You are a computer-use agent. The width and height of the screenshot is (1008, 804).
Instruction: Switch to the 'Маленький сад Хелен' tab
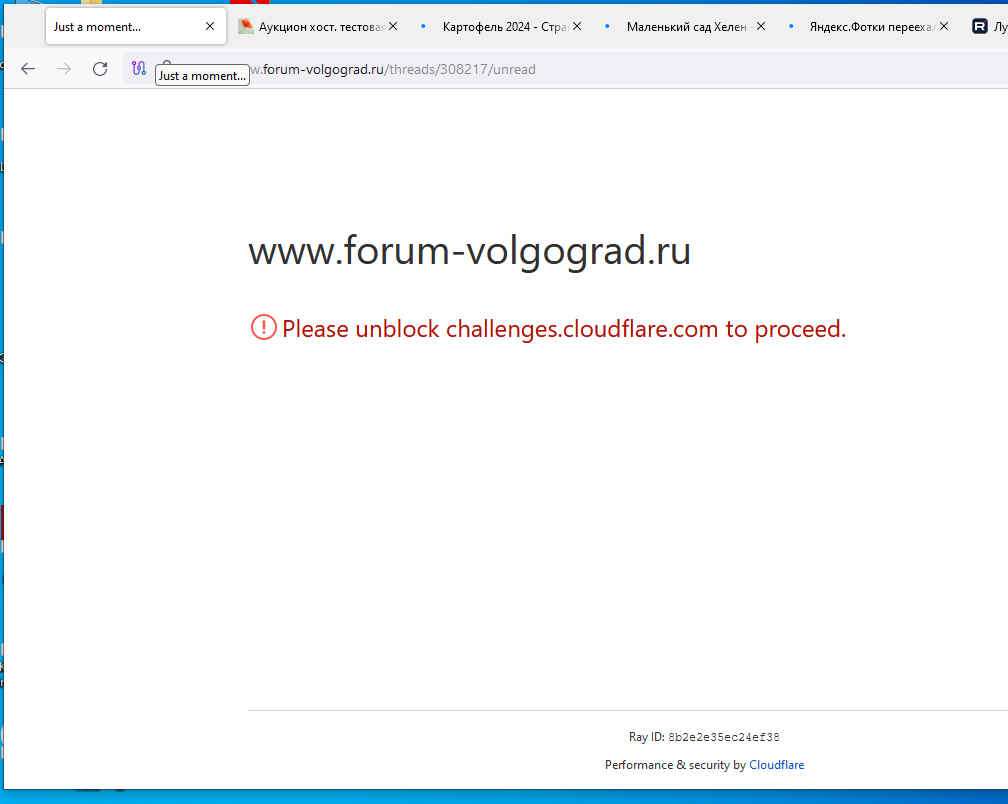685,26
